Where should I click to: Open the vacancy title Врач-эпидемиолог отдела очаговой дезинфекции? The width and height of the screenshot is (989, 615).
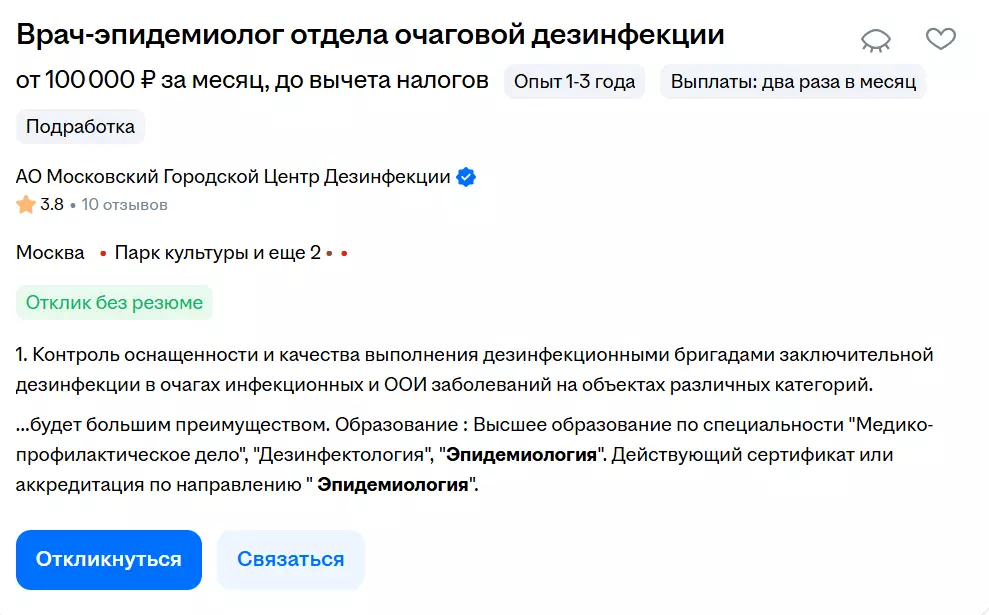(370, 36)
